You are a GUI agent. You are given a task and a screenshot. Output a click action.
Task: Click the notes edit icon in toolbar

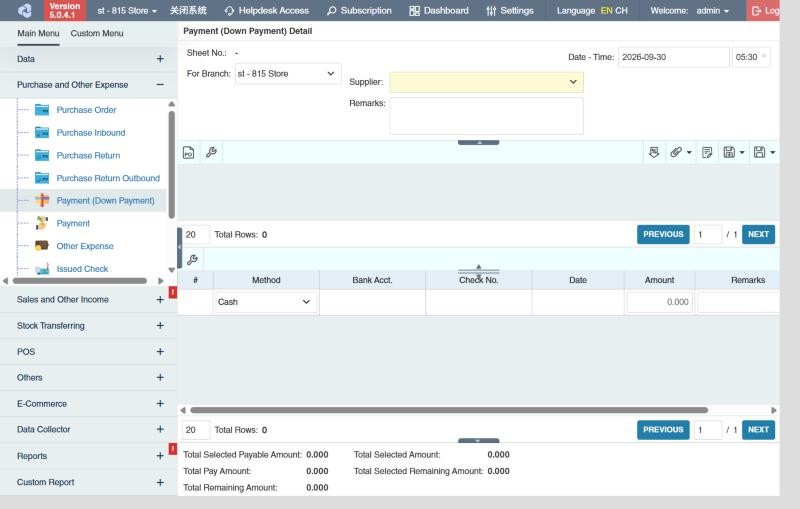click(x=707, y=152)
